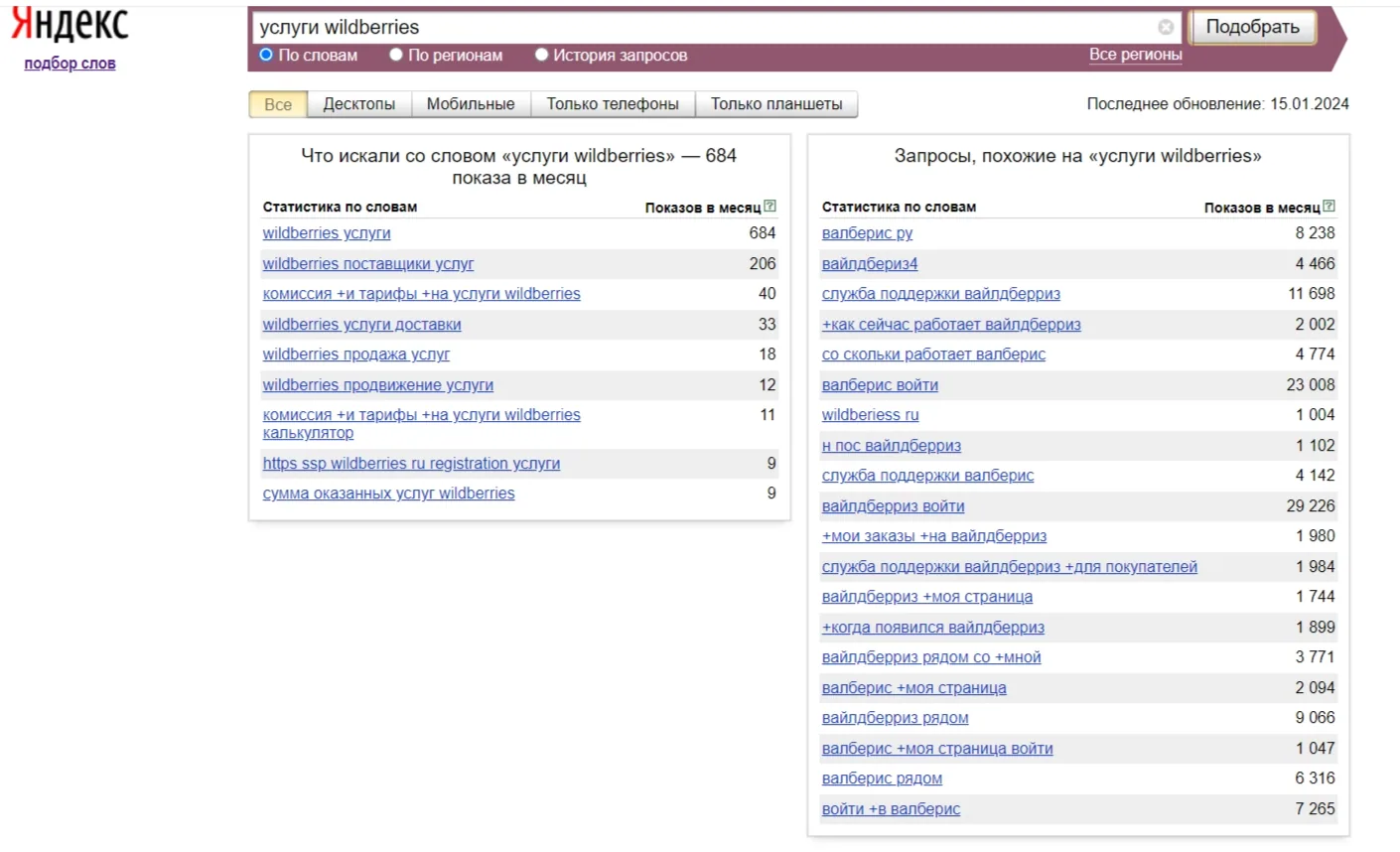
Task: Click the 'Запросы, похожие на «услуги wildberries»' heading
Action: (1078, 156)
